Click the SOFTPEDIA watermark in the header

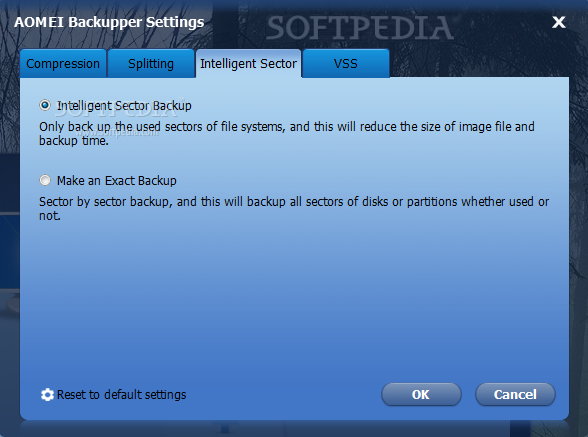[x=360, y=28]
